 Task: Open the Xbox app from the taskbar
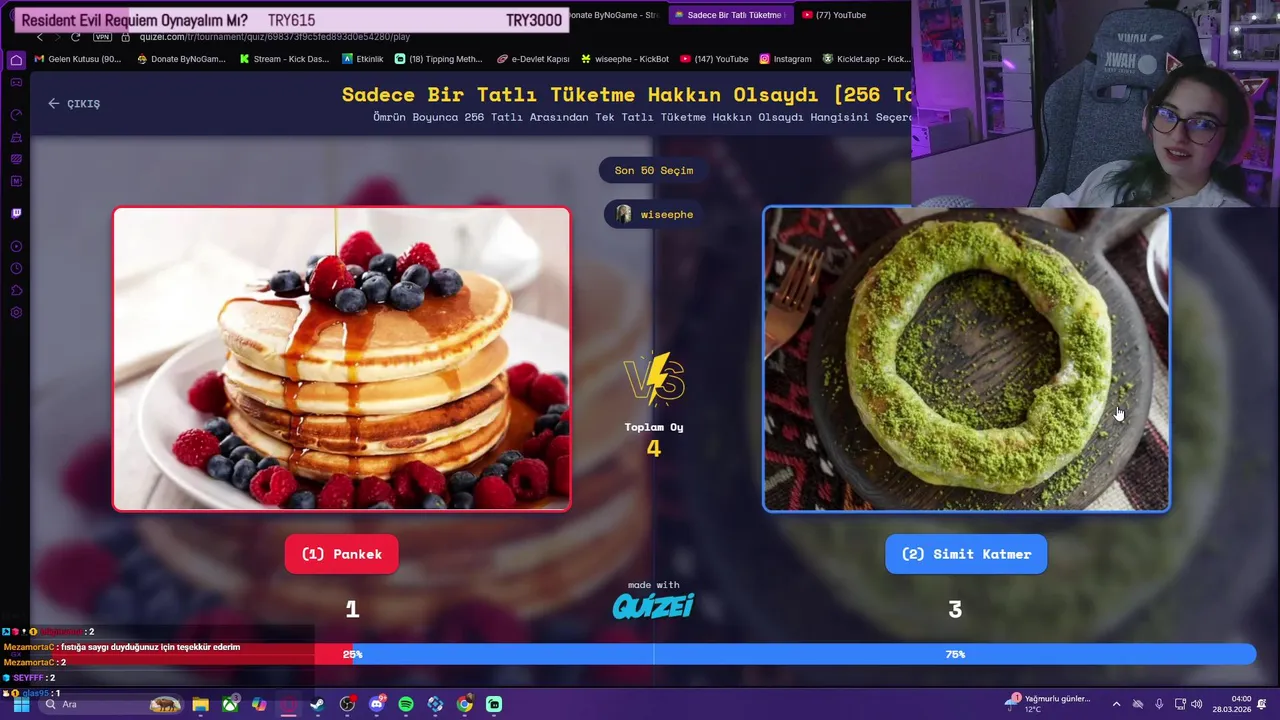tap(230, 704)
